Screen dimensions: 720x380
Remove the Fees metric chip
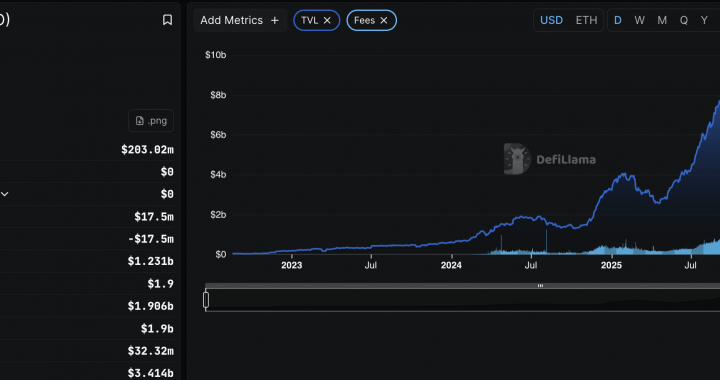pos(384,20)
